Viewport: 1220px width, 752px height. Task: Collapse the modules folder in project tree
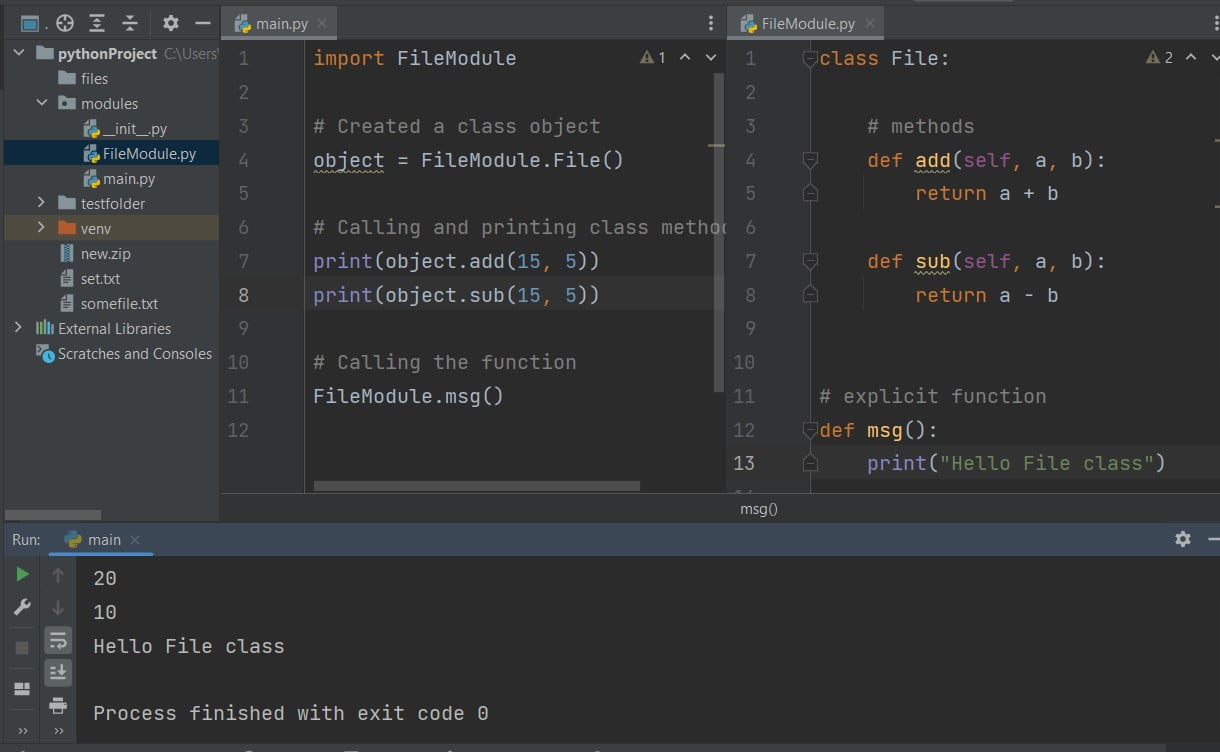(41, 103)
